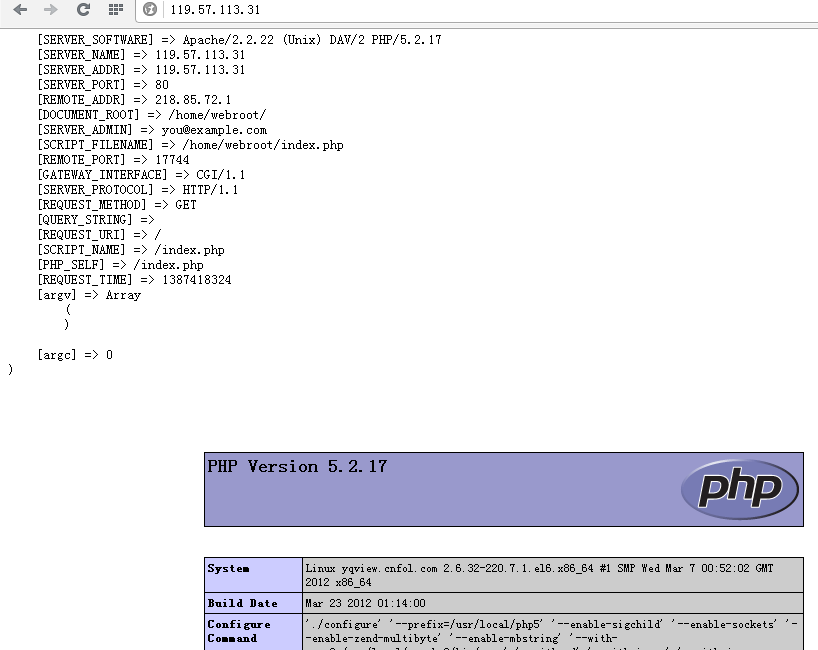Click the DOCUMENT_ROOT /home/webroot/ line
Screen dimensions: 818x650
click(x=152, y=115)
